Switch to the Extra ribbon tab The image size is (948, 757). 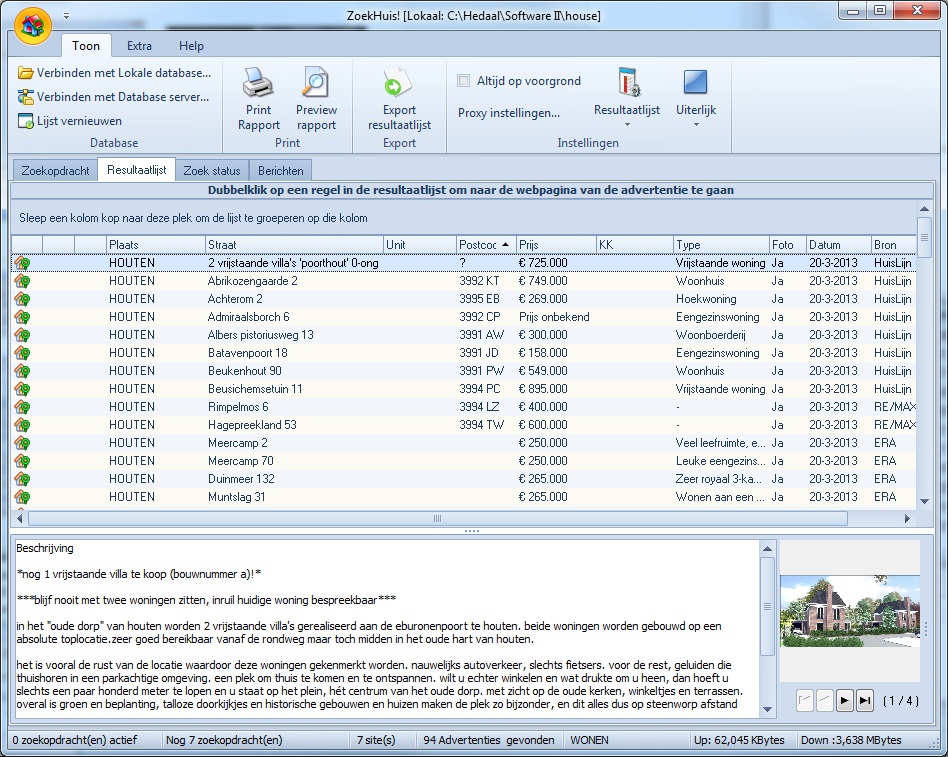[140, 46]
